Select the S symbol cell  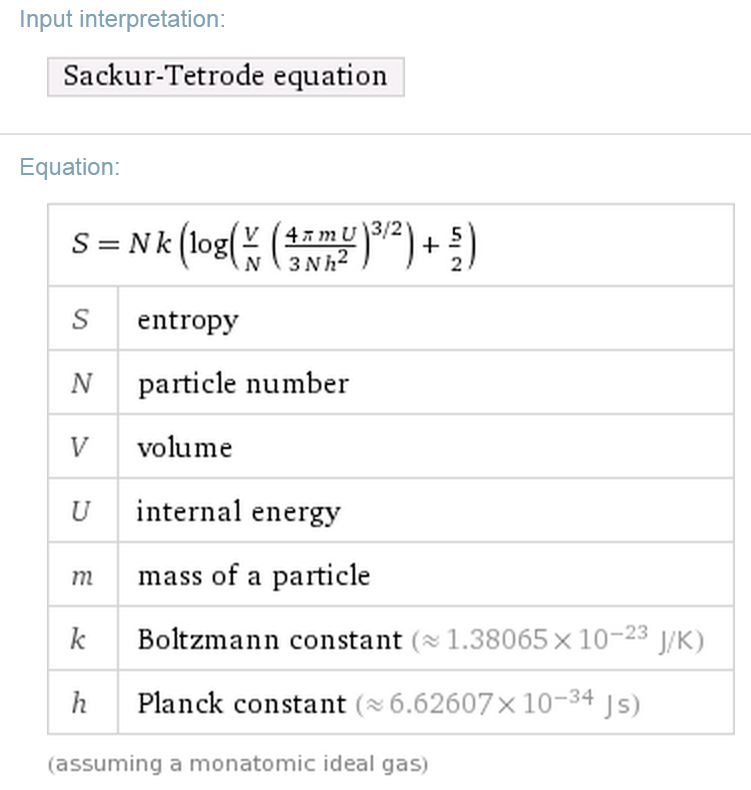pyautogui.click(x=81, y=319)
